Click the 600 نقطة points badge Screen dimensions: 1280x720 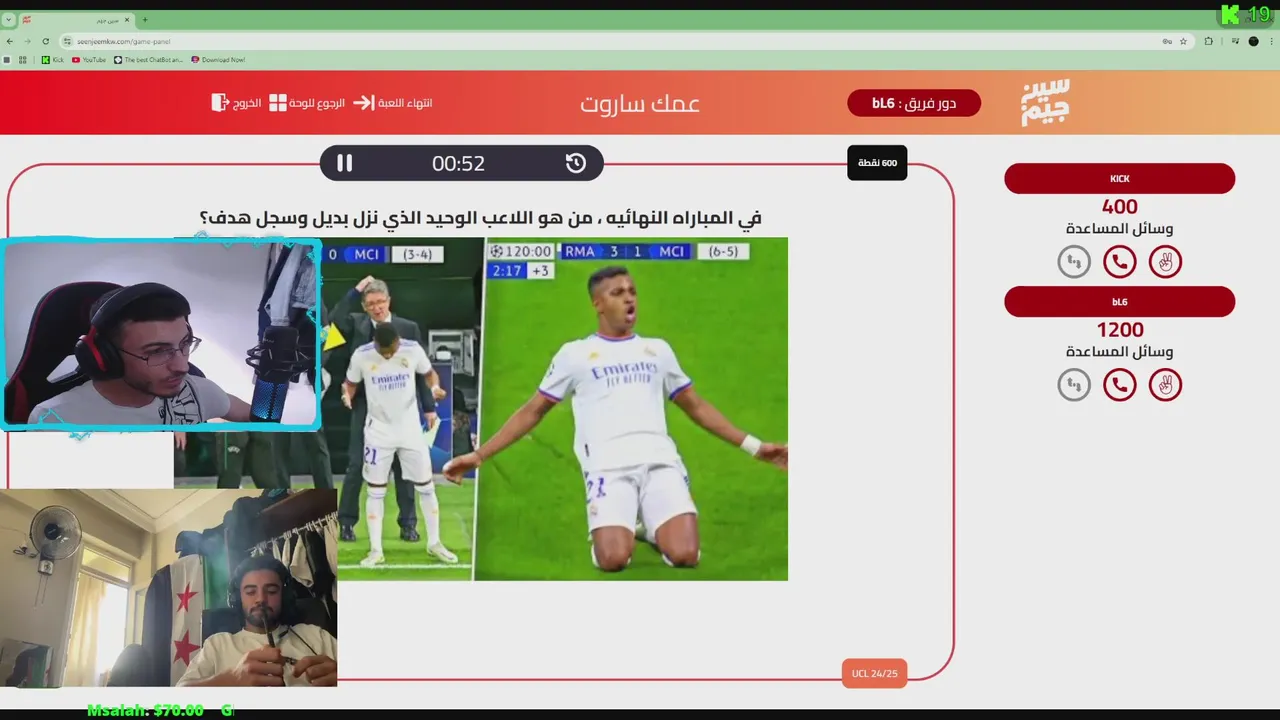pos(877,163)
